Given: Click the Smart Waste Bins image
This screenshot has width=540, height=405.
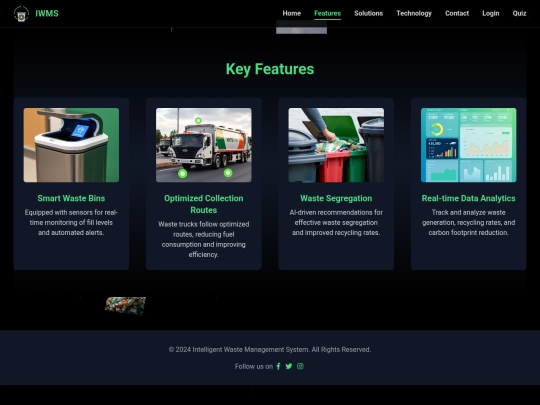Looking at the screenshot, I should click(x=71, y=145).
